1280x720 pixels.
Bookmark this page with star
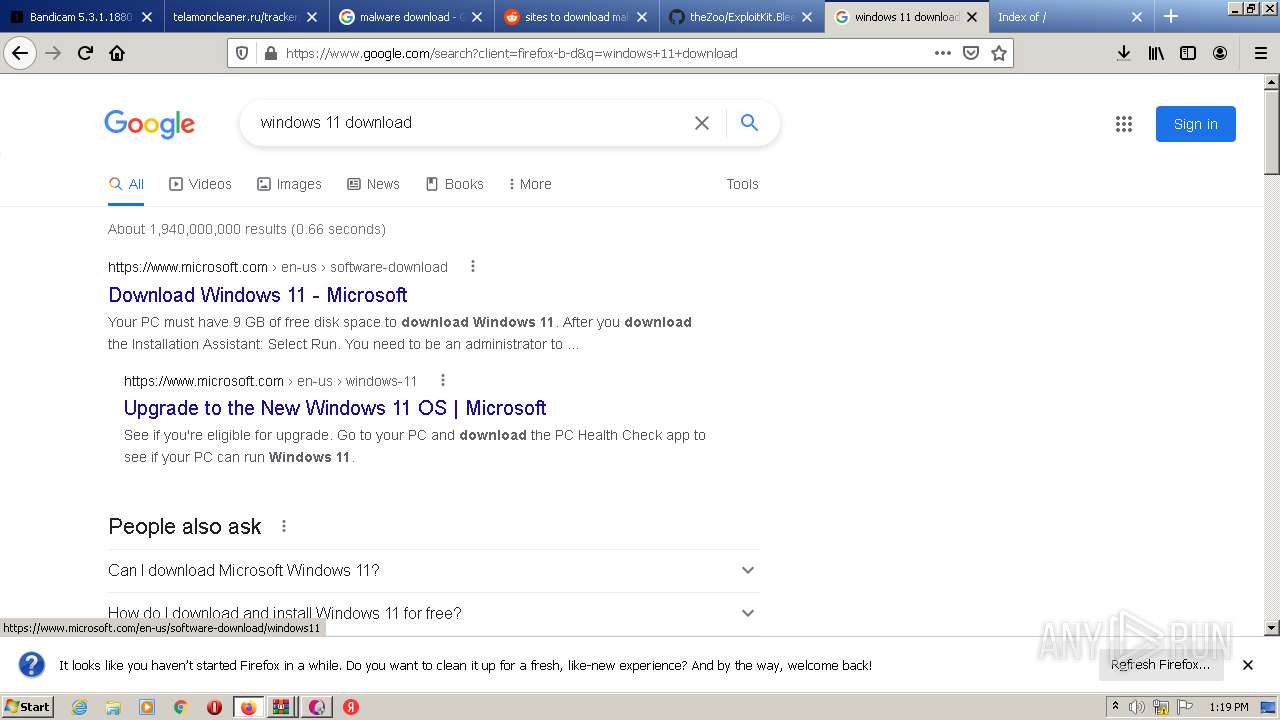[x=998, y=53]
